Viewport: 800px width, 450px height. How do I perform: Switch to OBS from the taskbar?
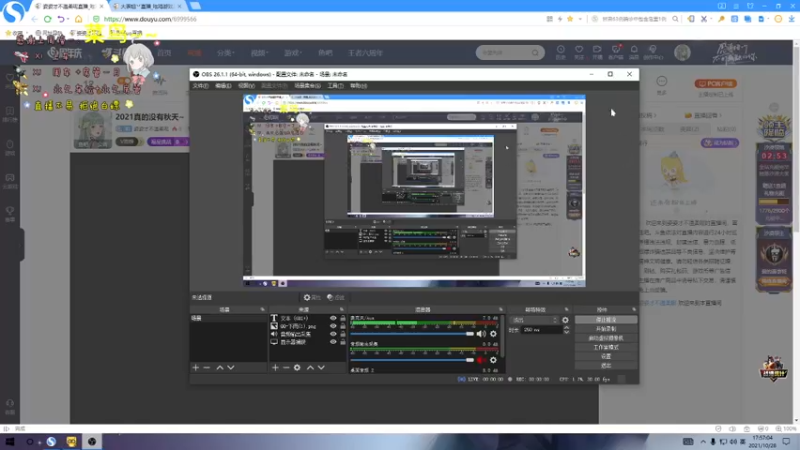[92, 441]
